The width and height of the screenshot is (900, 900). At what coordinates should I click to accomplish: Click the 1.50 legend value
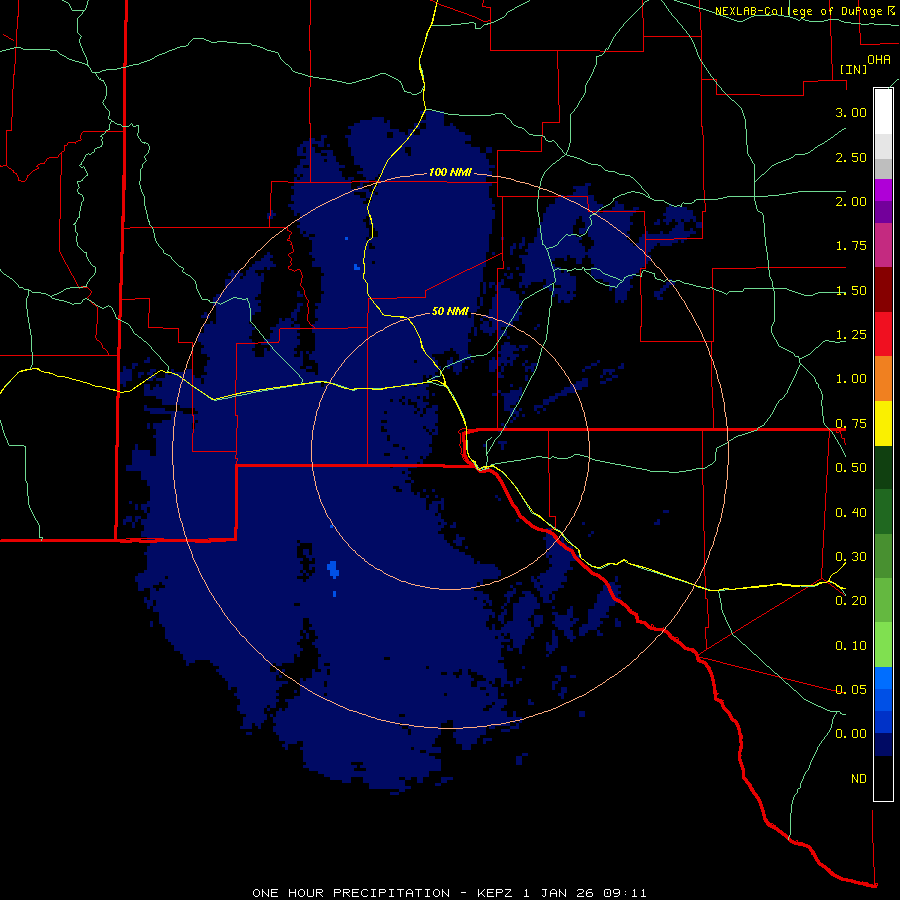coord(851,290)
